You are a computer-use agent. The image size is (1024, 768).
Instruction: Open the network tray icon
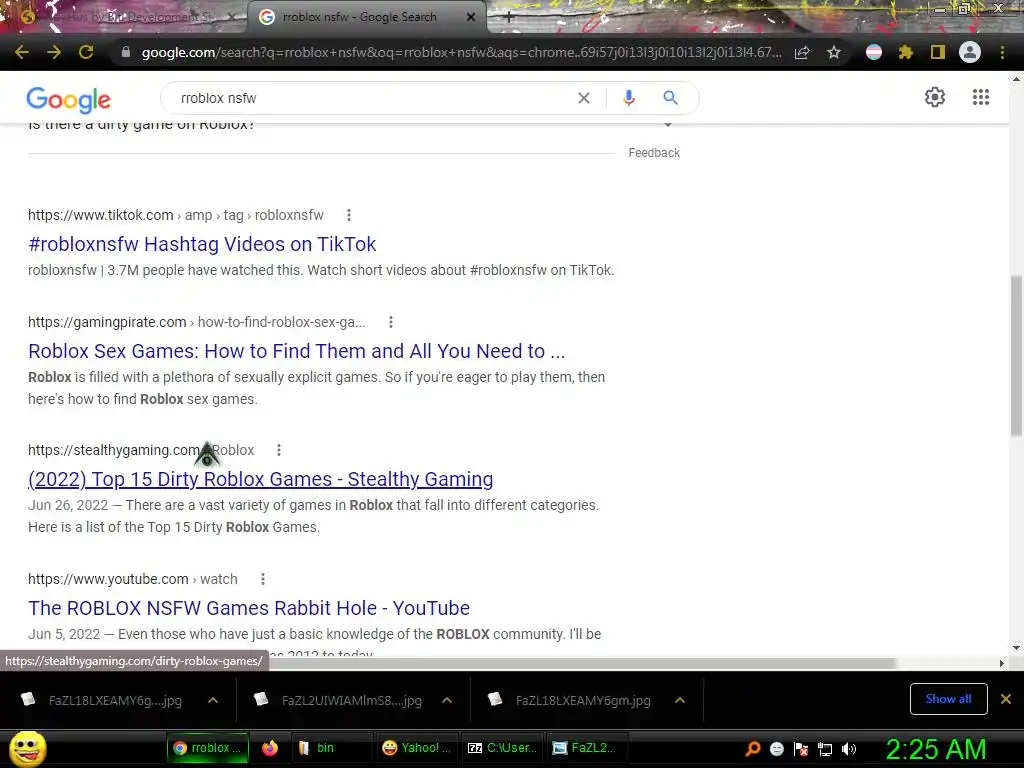825,749
